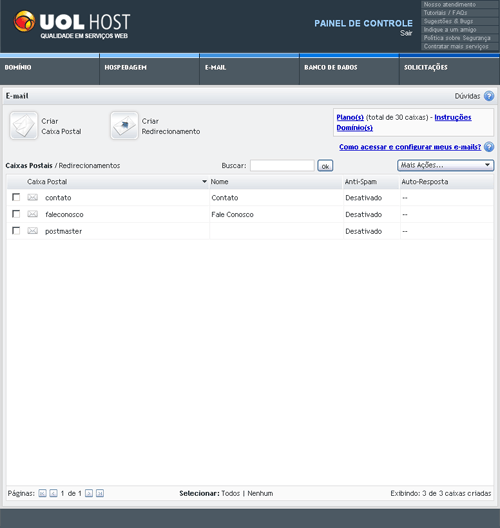
Task: Click the Nome column header
Action: 275,182
